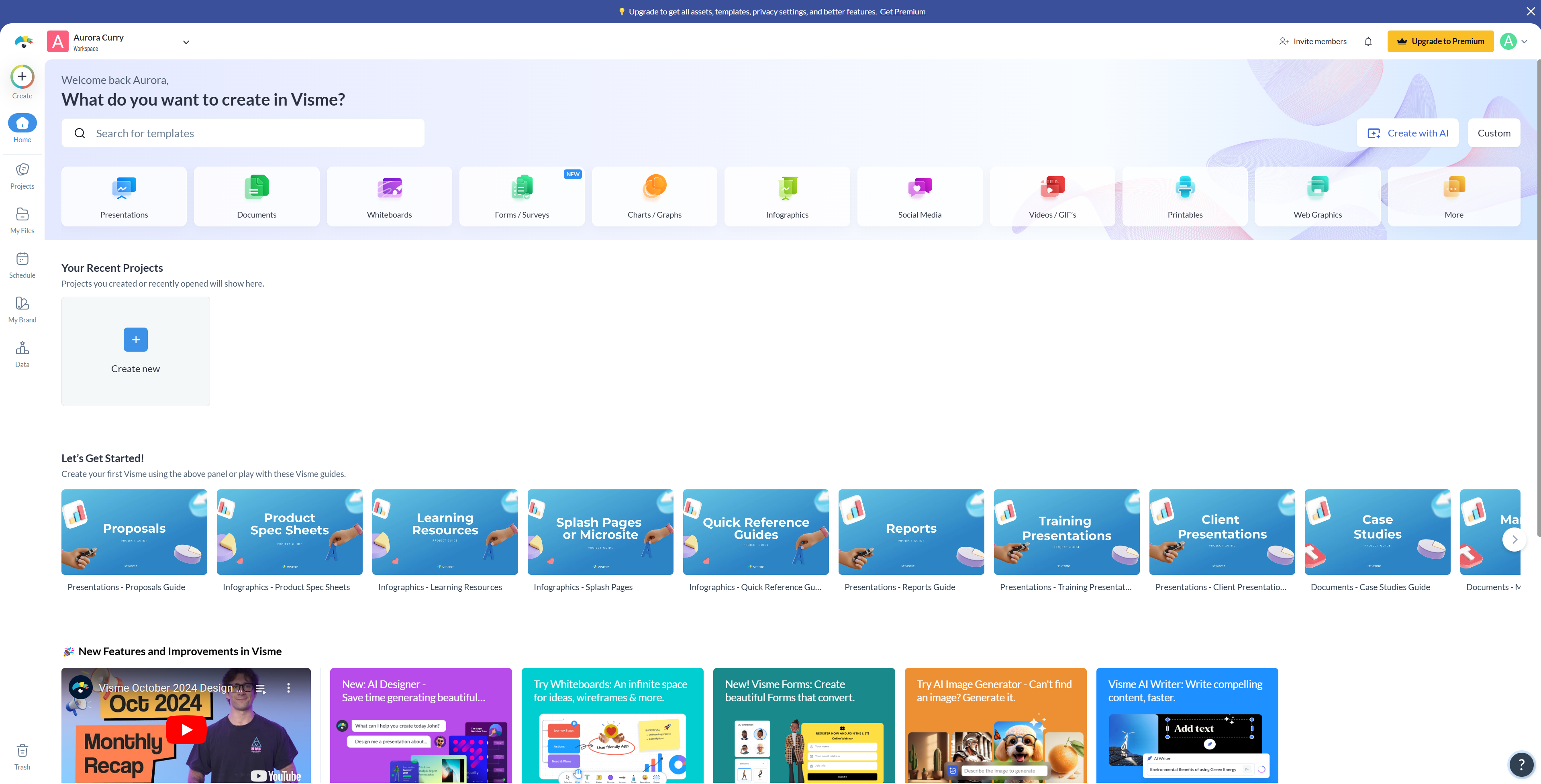Select the Videos / GIF's category
This screenshot has height=784, width=1541.
[x=1052, y=196]
